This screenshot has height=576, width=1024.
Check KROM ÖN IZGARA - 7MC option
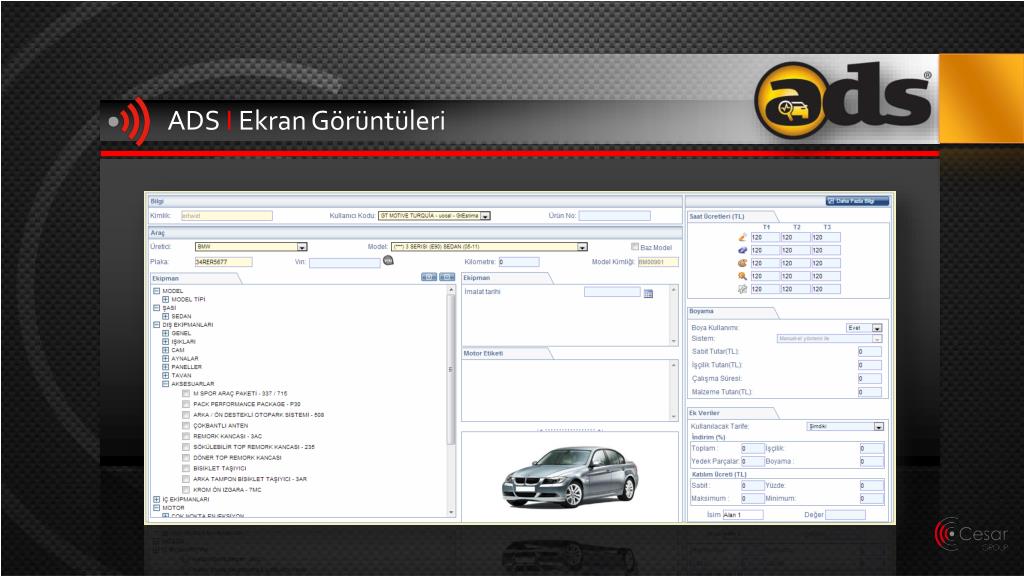click(186, 490)
